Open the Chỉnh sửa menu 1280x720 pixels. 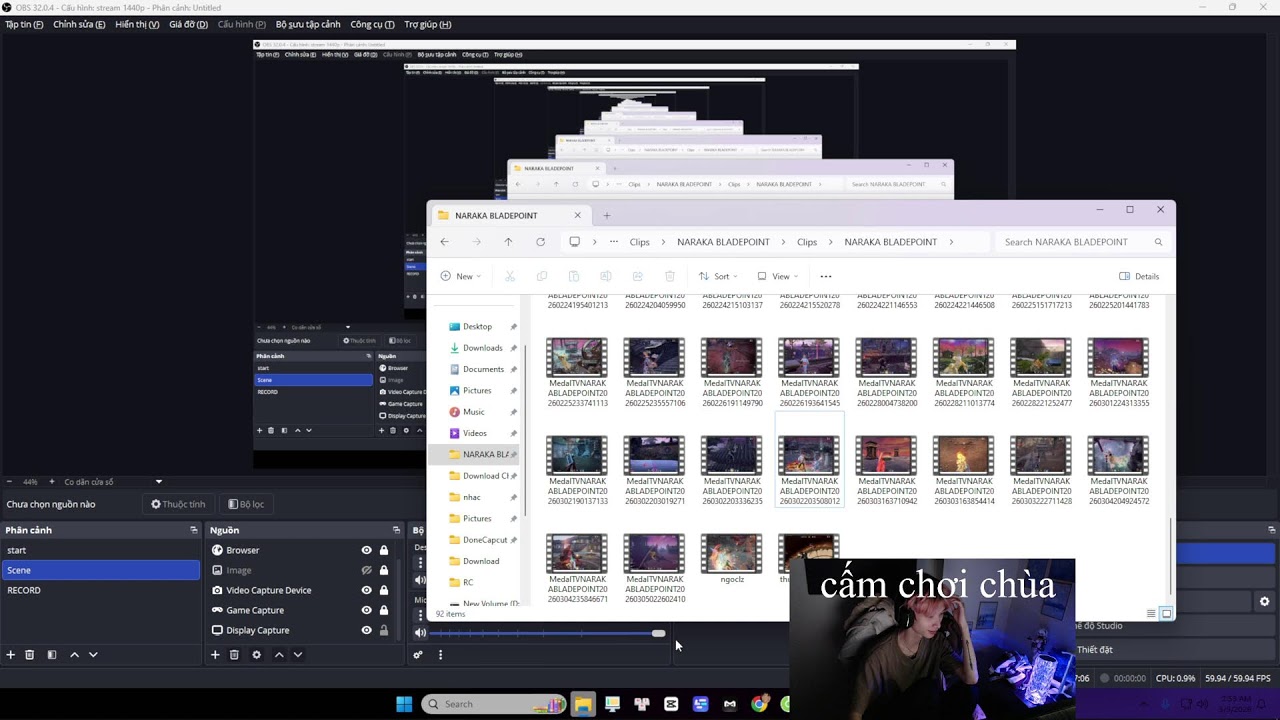pos(79,24)
